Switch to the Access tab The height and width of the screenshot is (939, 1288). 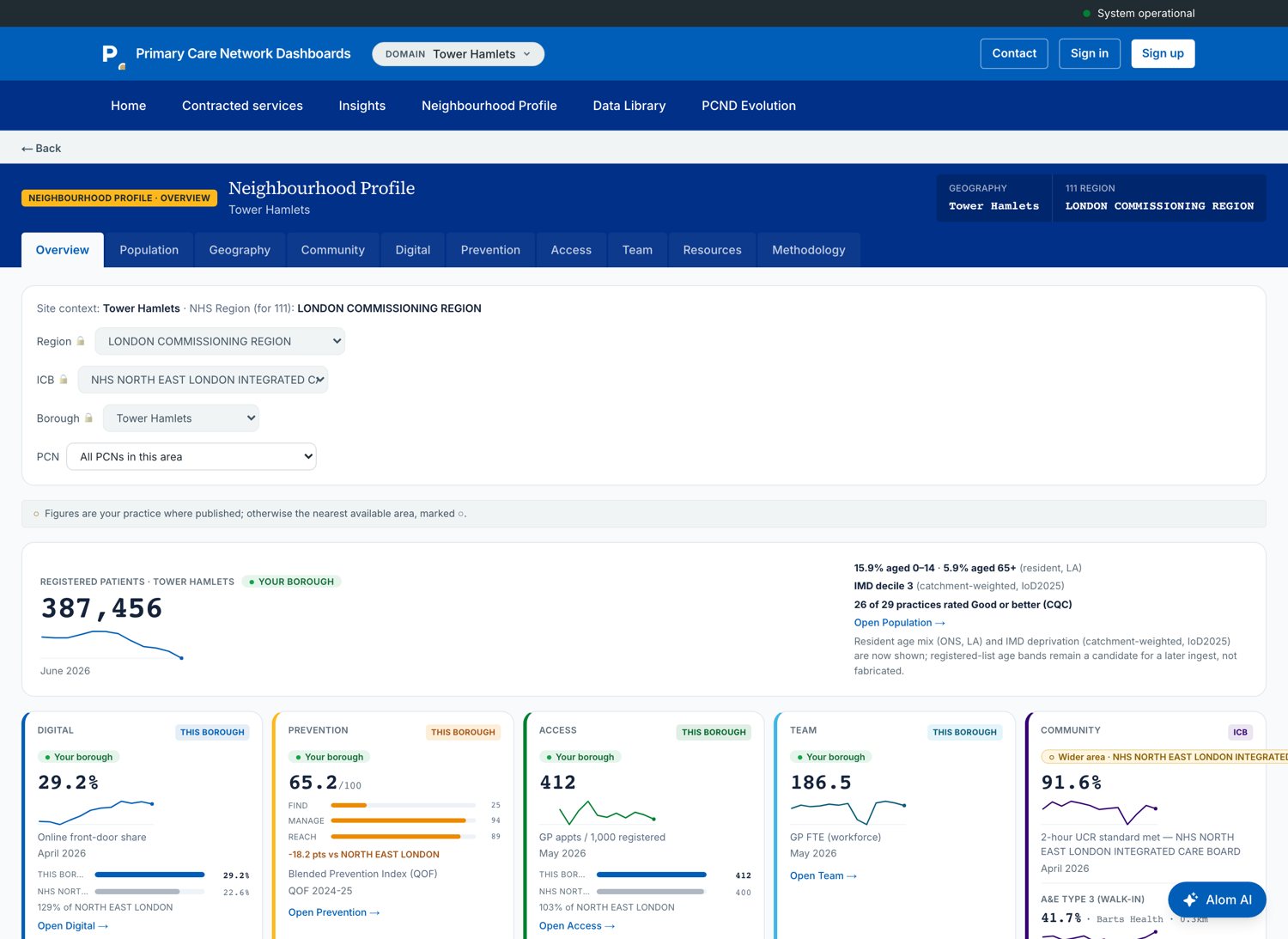(x=571, y=250)
